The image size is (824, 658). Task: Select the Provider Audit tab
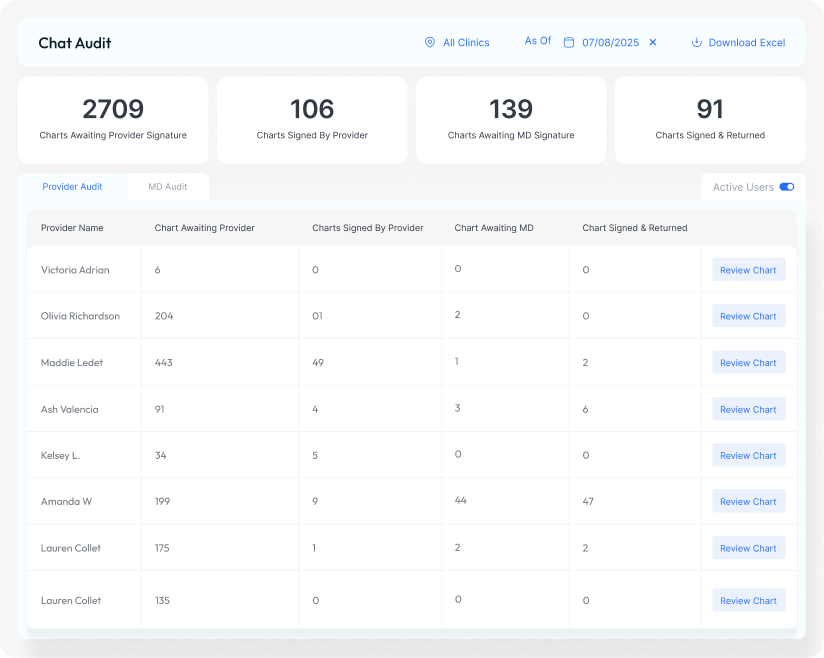tap(73, 187)
